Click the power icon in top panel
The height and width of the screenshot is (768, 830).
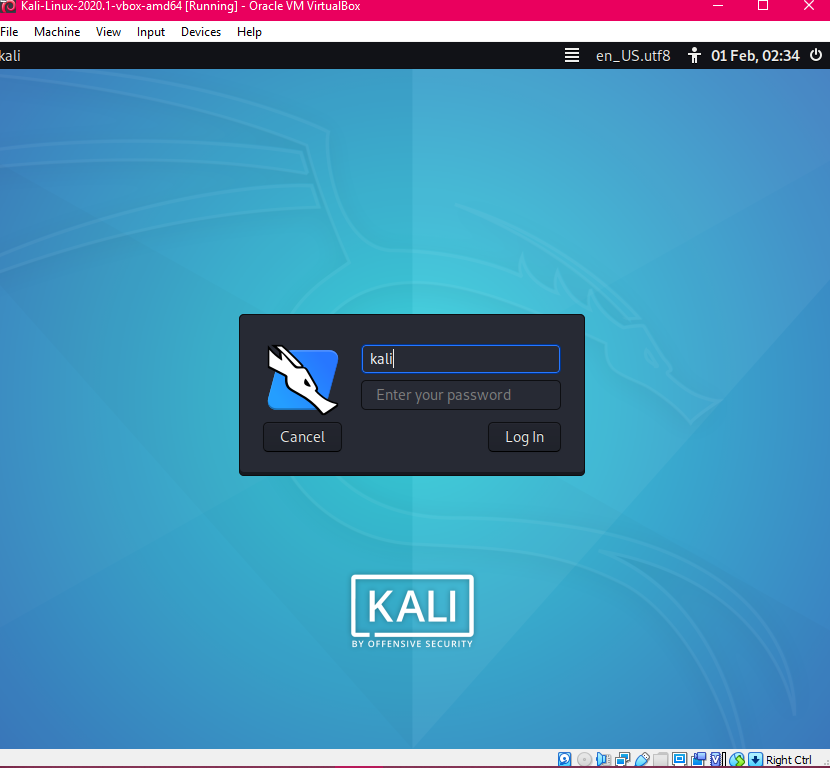click(x=816, y=56)
